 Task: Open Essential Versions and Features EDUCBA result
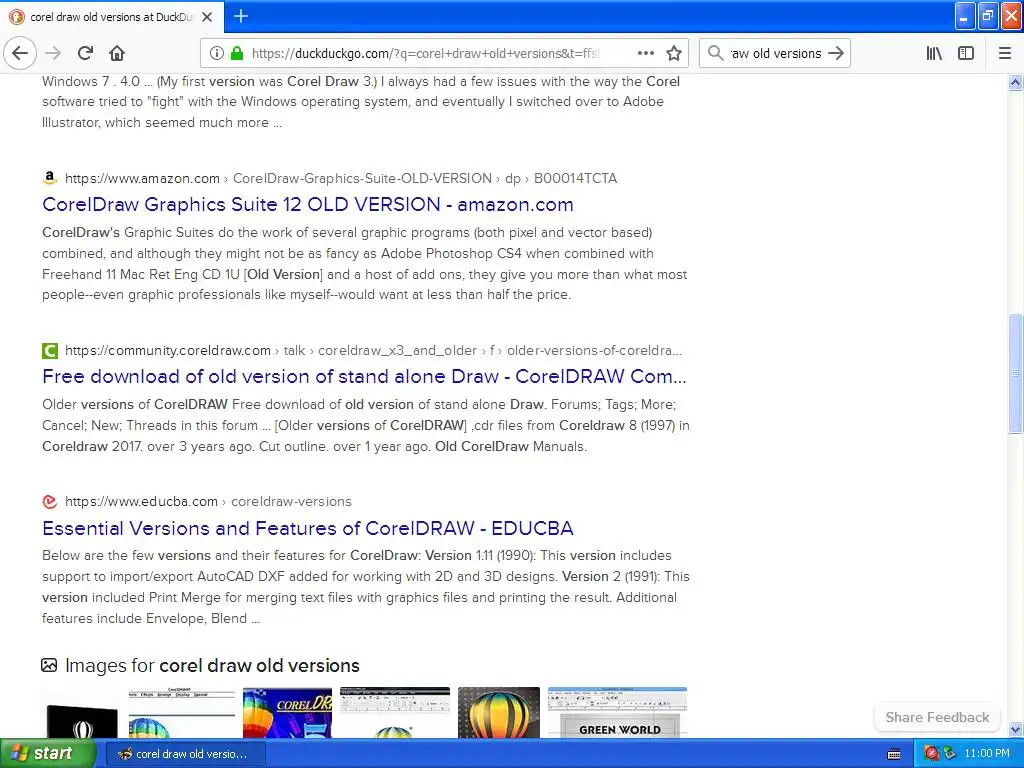[x=308, y=528]
